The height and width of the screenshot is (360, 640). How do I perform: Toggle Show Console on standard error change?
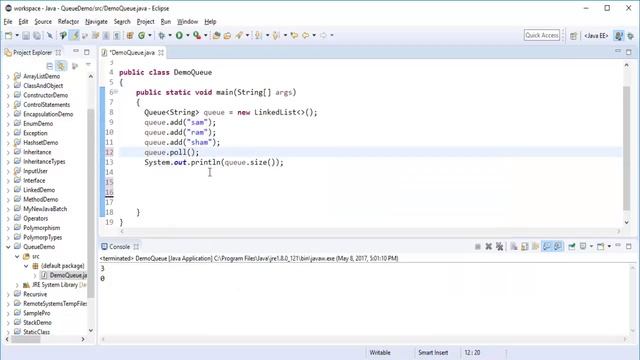558,247
